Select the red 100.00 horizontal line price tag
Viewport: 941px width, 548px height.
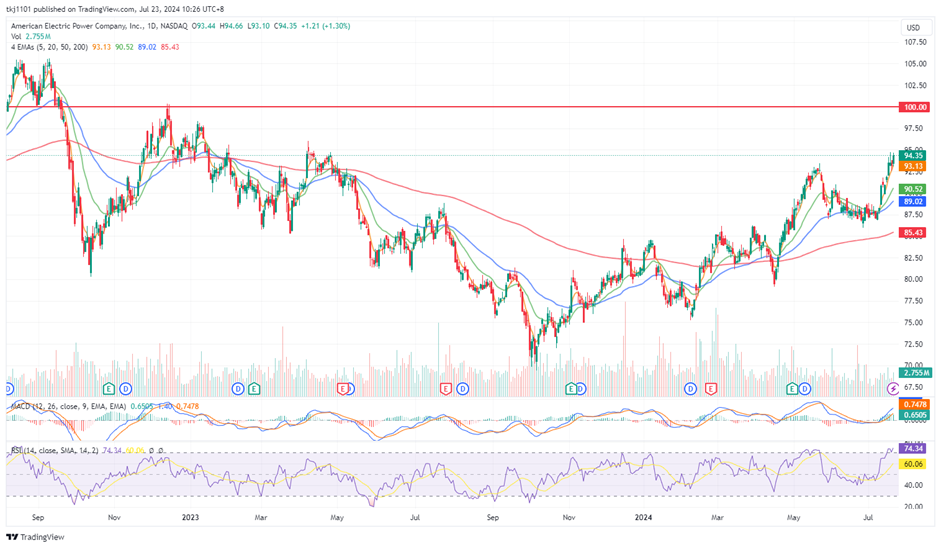pyautogui.click(x=915, y=107)
